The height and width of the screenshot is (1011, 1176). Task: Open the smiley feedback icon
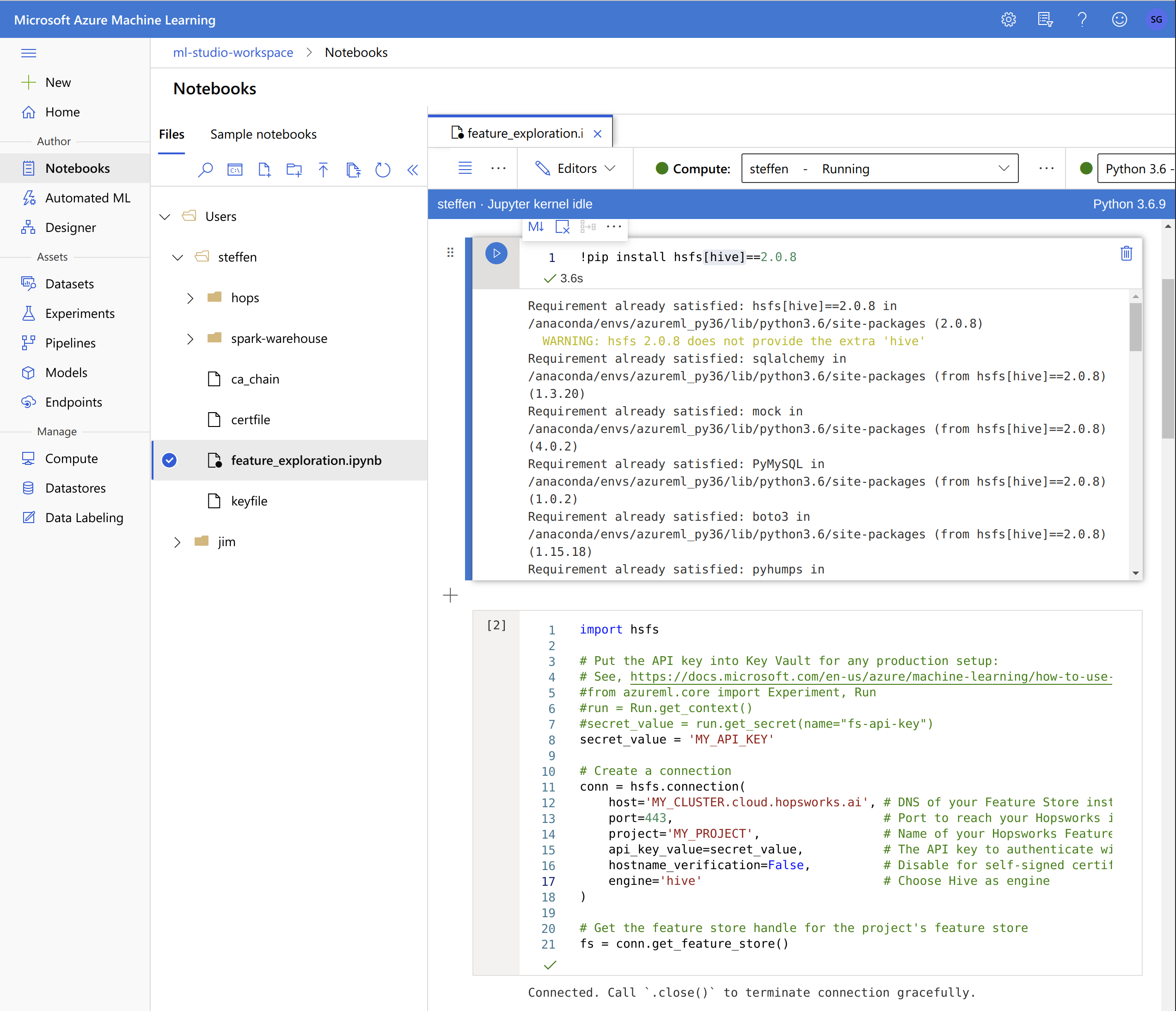[x=1119, y=19]
